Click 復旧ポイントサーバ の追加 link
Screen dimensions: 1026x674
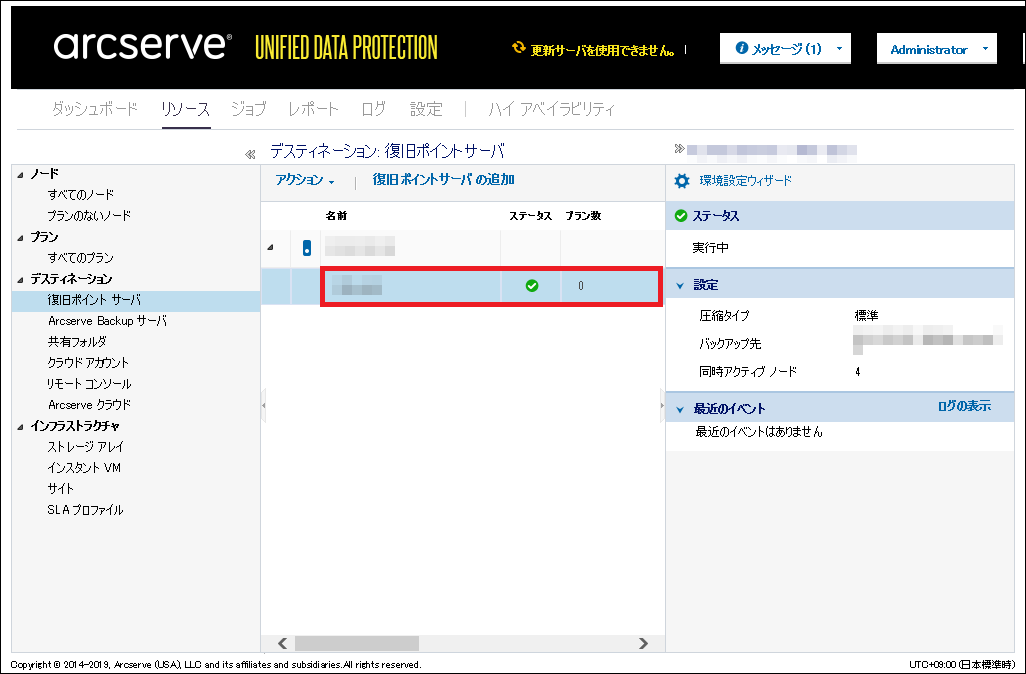pos(444,179)
